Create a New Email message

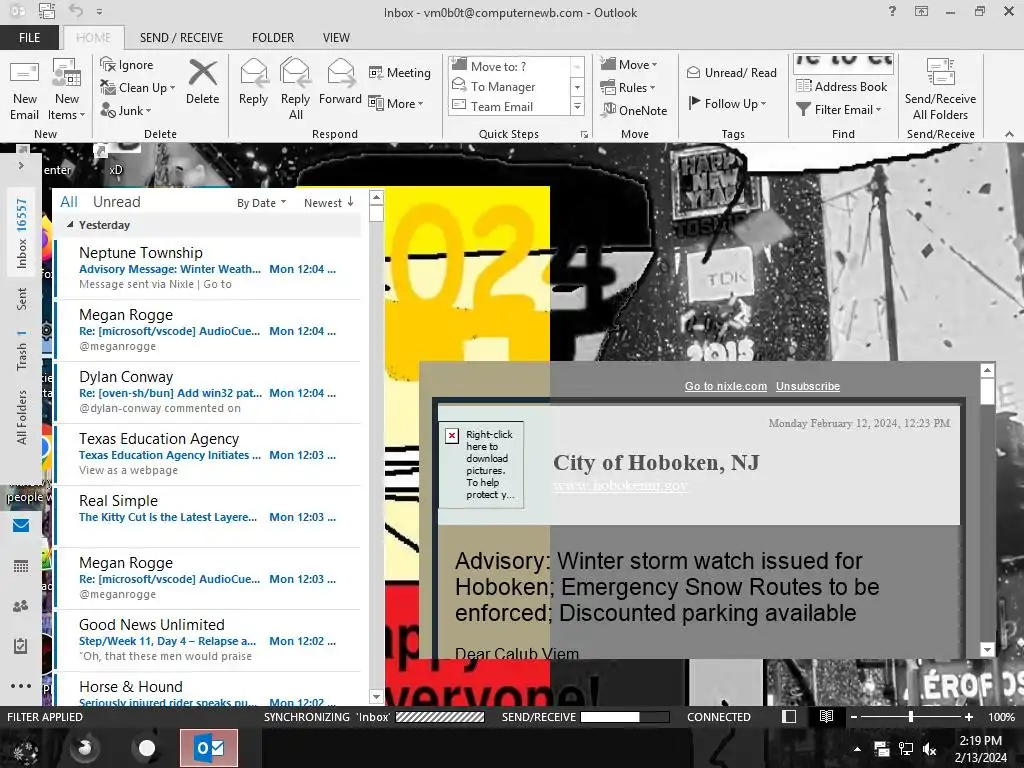click(x=24, y=90)
